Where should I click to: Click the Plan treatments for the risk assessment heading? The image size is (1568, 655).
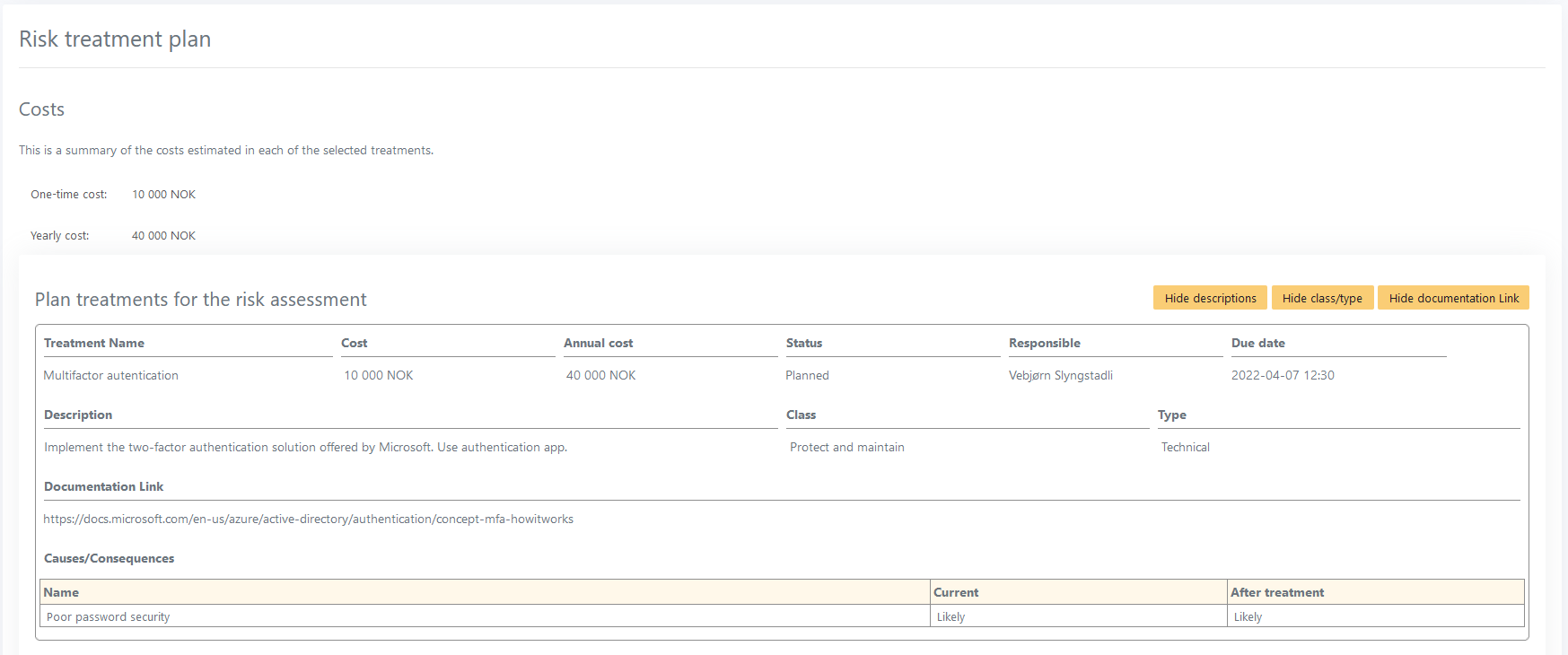(201, 300)
